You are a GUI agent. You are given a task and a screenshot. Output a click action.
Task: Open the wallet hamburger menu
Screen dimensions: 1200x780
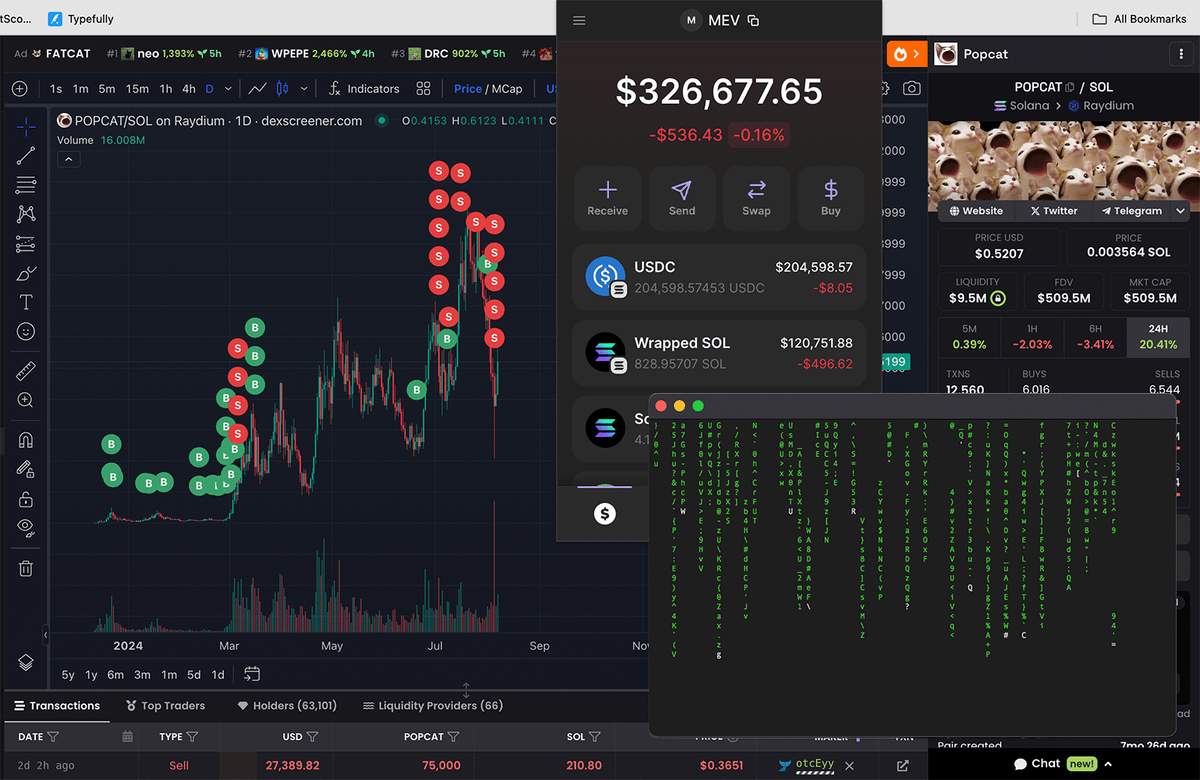coord(580,21)
